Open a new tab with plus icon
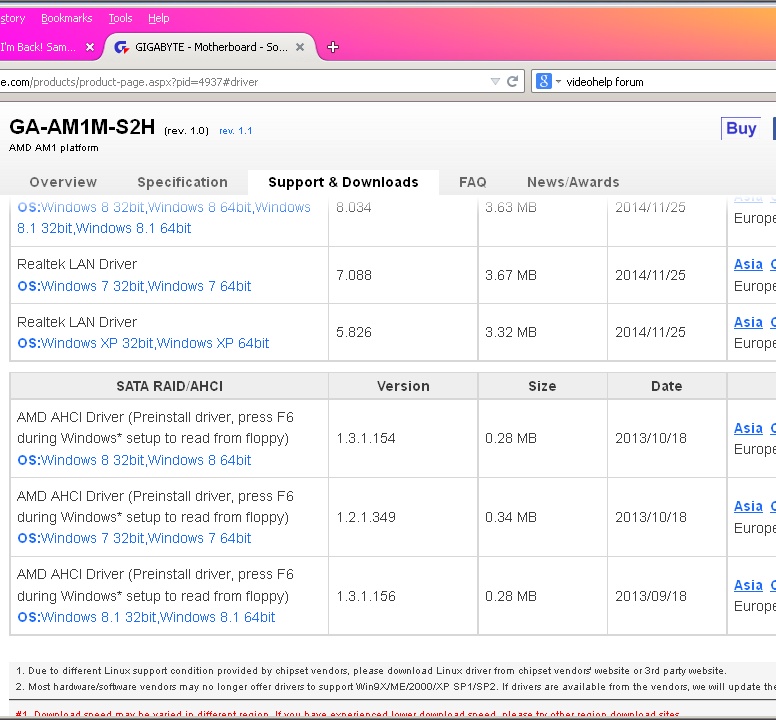 pos(333,47)
